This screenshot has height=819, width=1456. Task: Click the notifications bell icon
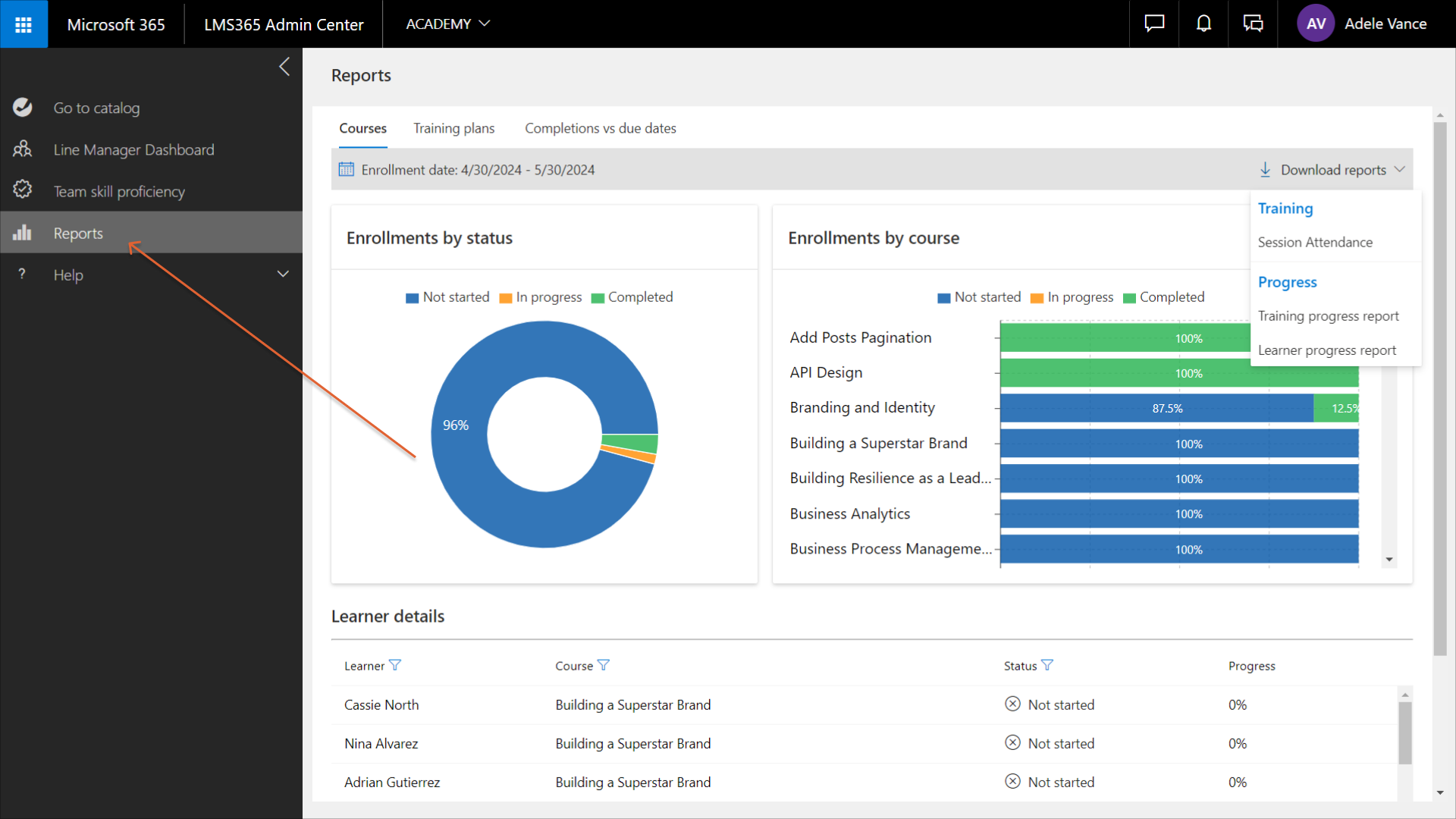[1203, 24]
